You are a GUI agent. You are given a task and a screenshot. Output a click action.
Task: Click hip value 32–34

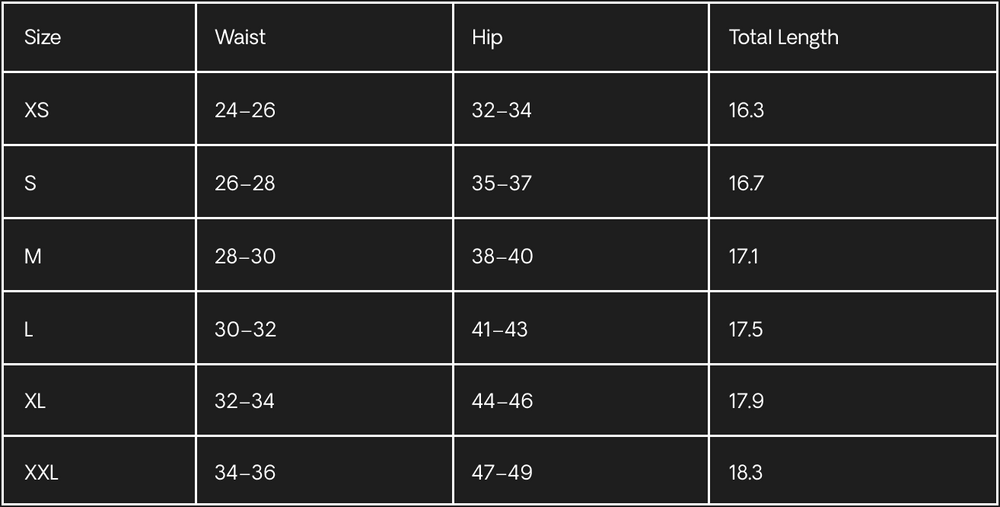[502, 110]
